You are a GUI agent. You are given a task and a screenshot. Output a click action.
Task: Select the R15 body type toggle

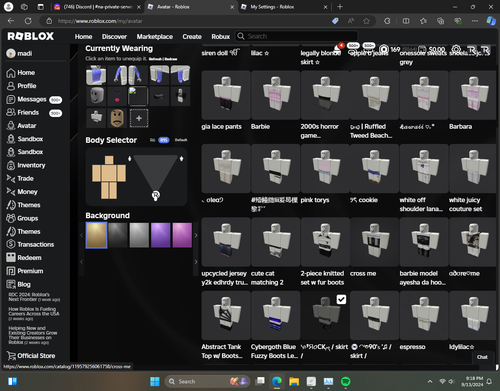tap(163, 140)
